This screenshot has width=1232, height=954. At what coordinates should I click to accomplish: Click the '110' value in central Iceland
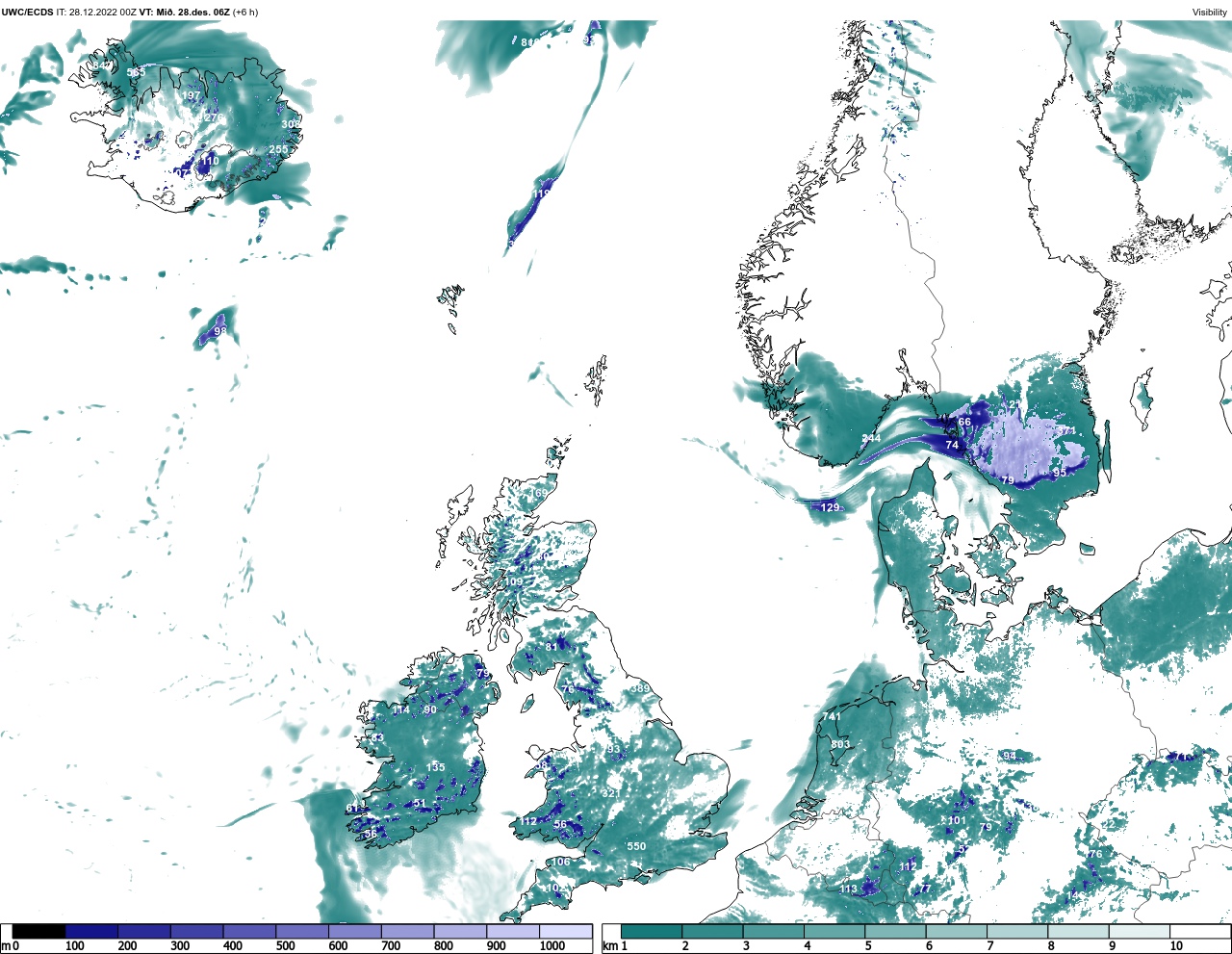point(209,161)
